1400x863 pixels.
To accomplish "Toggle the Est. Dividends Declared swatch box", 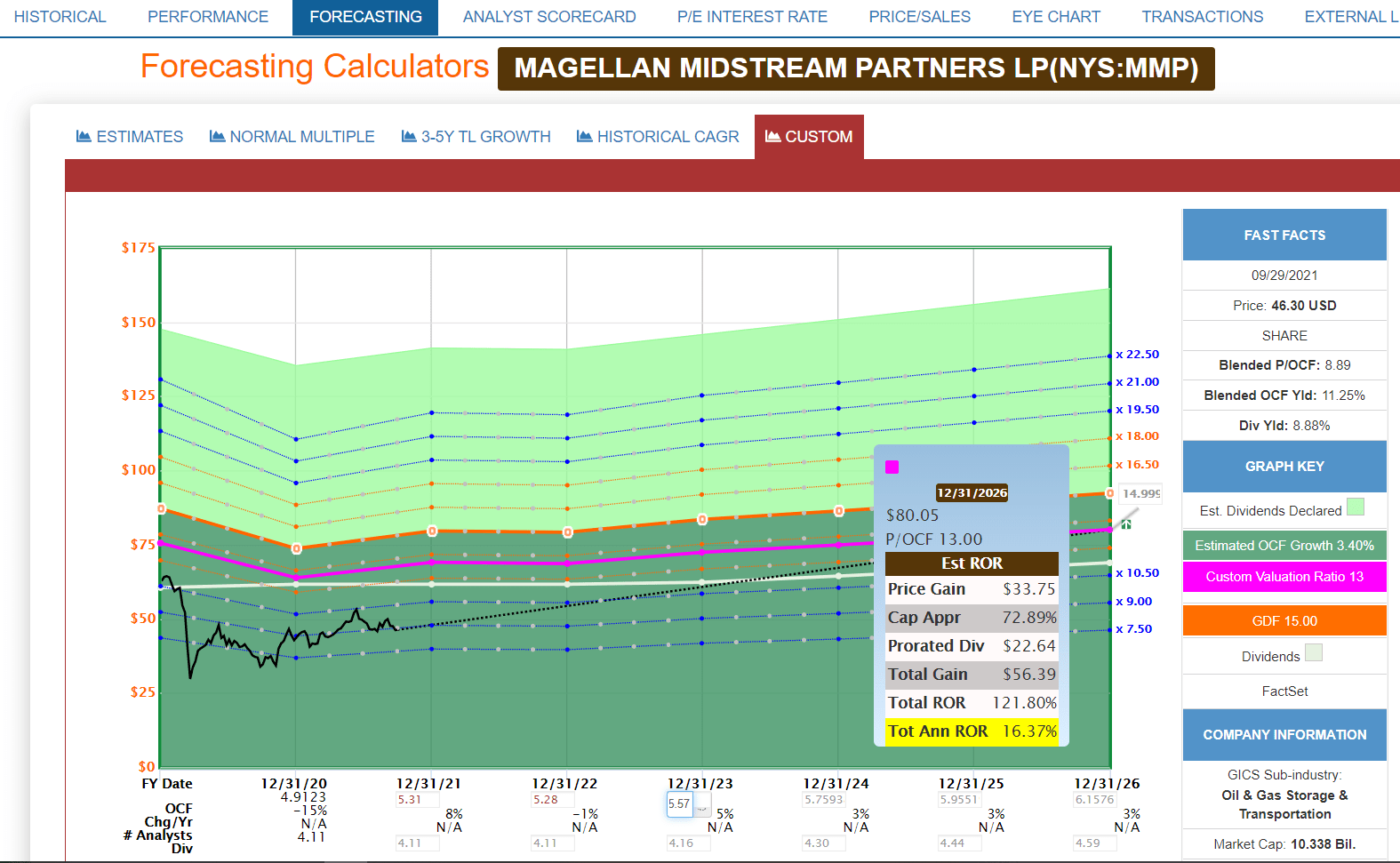I will [x=1355, y=507].
